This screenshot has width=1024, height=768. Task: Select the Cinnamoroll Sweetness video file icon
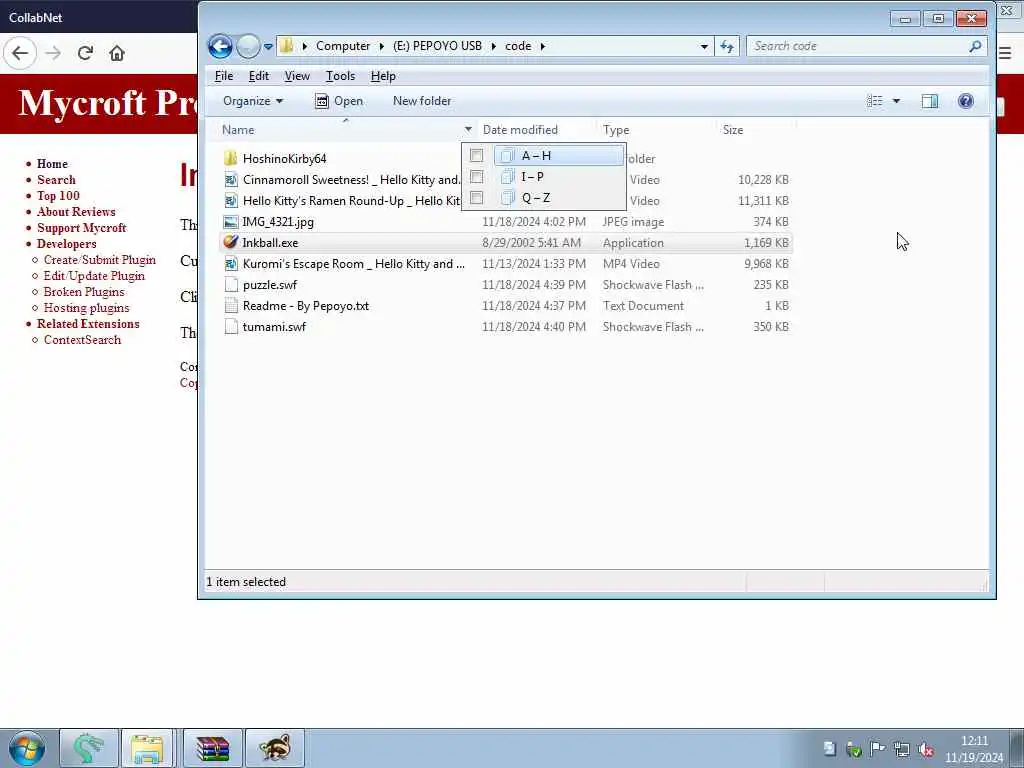pos(231,180)
